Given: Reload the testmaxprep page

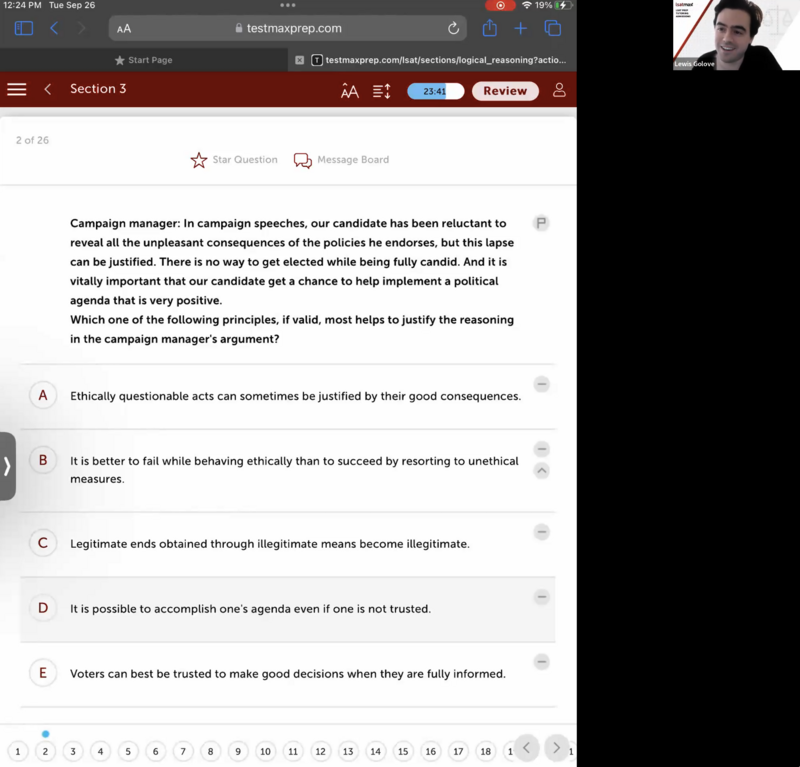Looking at the screenshot, I should 453,29.
